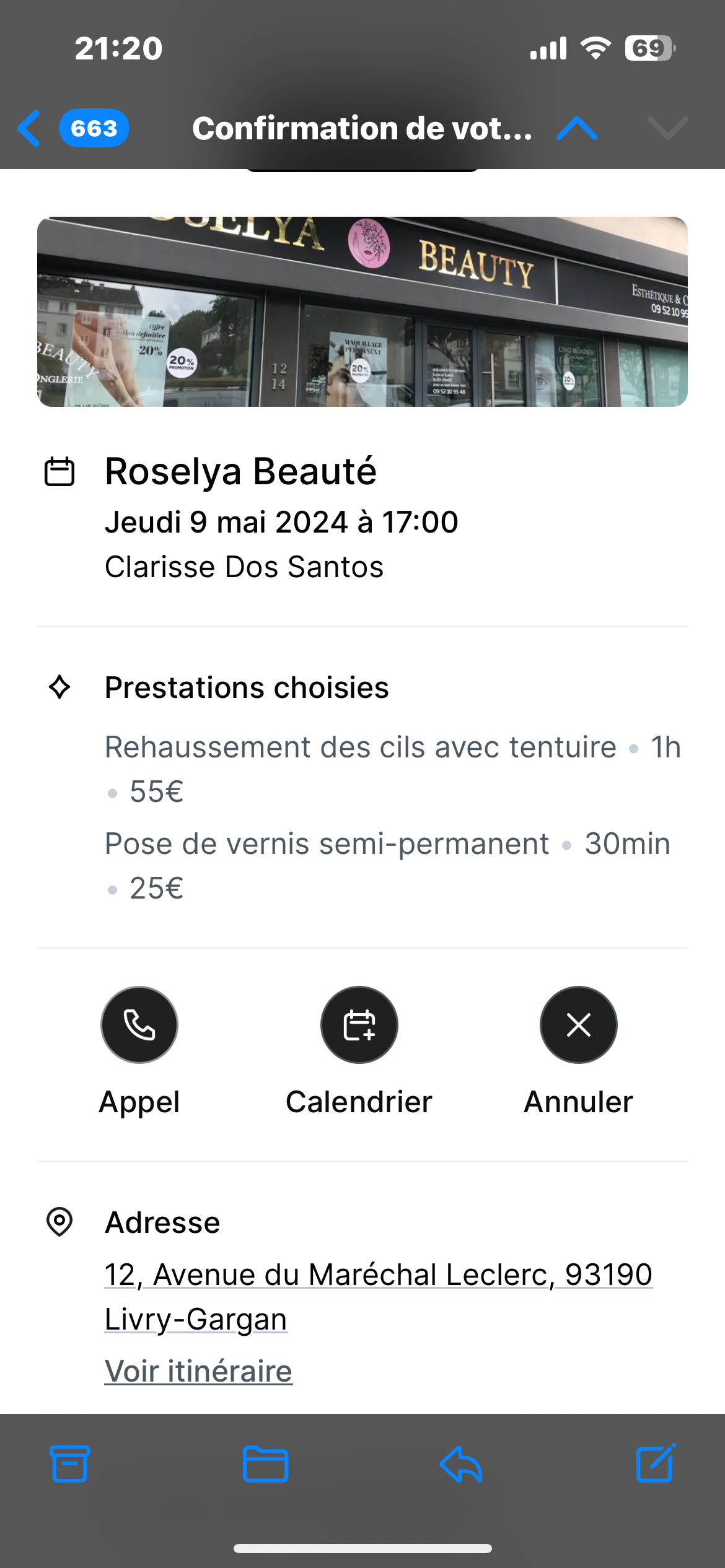Tap the email subject title in header
This screenshot has width=725, height=1568.
[362, 128]
